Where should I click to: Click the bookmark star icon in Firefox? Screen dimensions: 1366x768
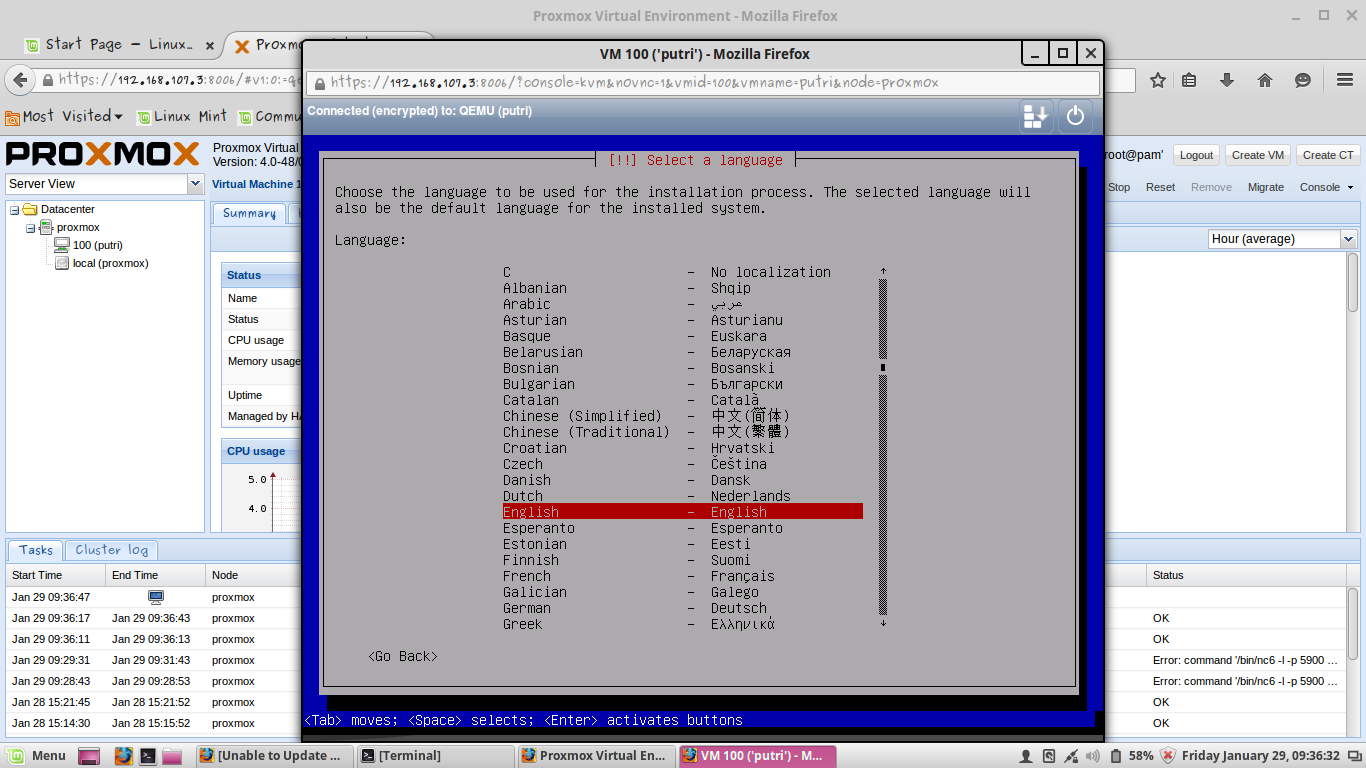[1158, 80]
